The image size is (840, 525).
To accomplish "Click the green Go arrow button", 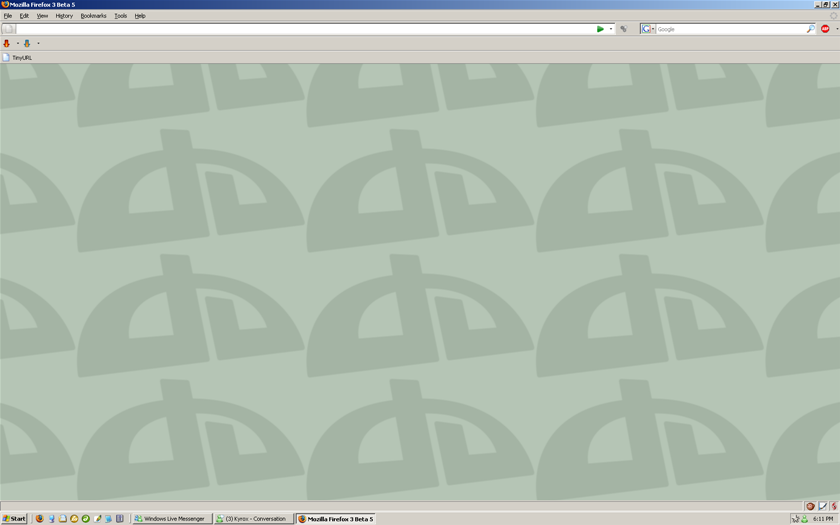I will point(600,29).
